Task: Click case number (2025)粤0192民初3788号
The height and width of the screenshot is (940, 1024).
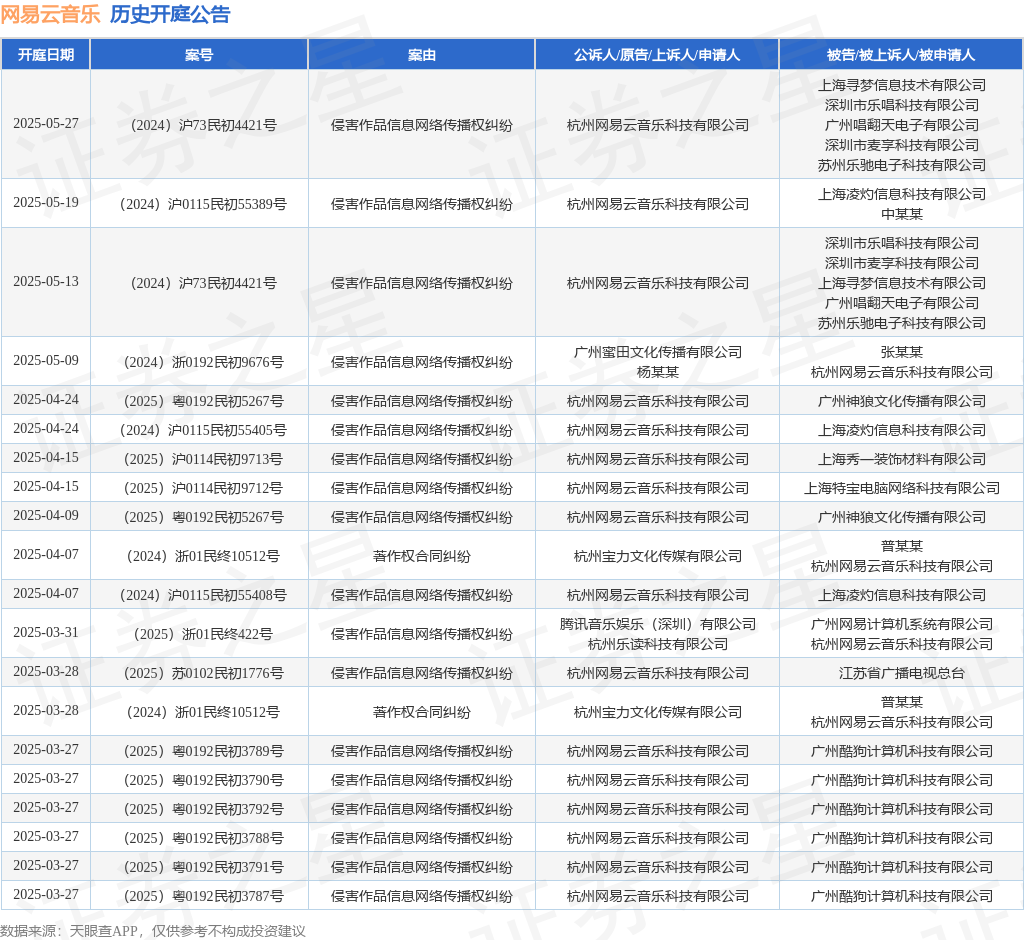Action: [x=203, y=838]
